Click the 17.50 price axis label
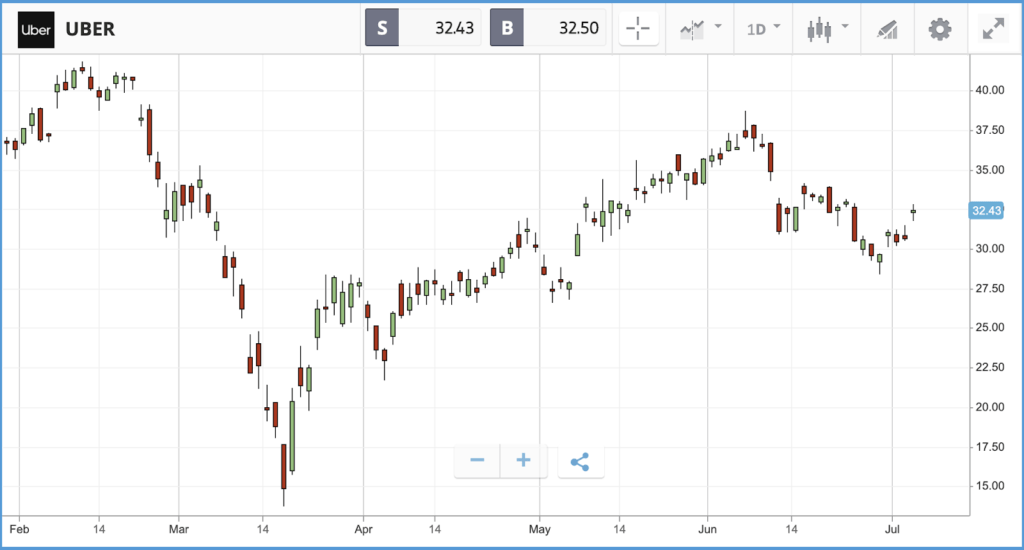1024x550 pixels. 989,447
